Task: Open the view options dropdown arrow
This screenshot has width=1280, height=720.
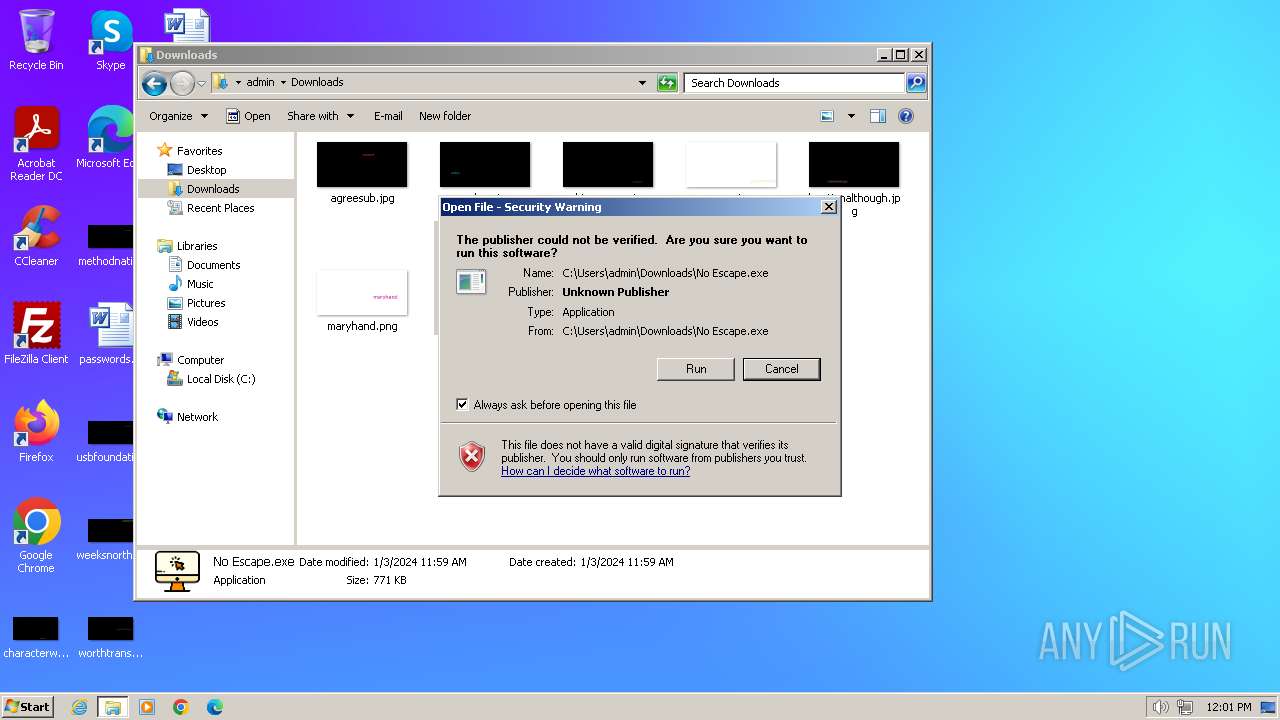Action: (851, 116)
